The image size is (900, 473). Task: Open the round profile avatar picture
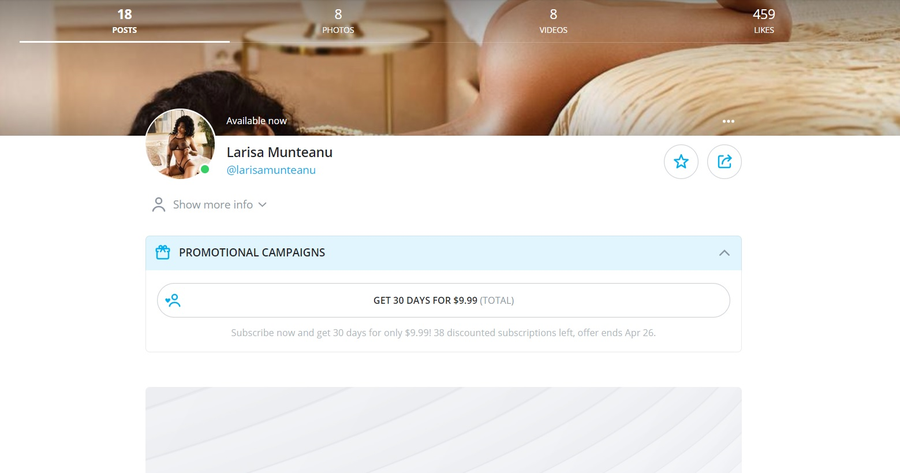coord(180,144)
